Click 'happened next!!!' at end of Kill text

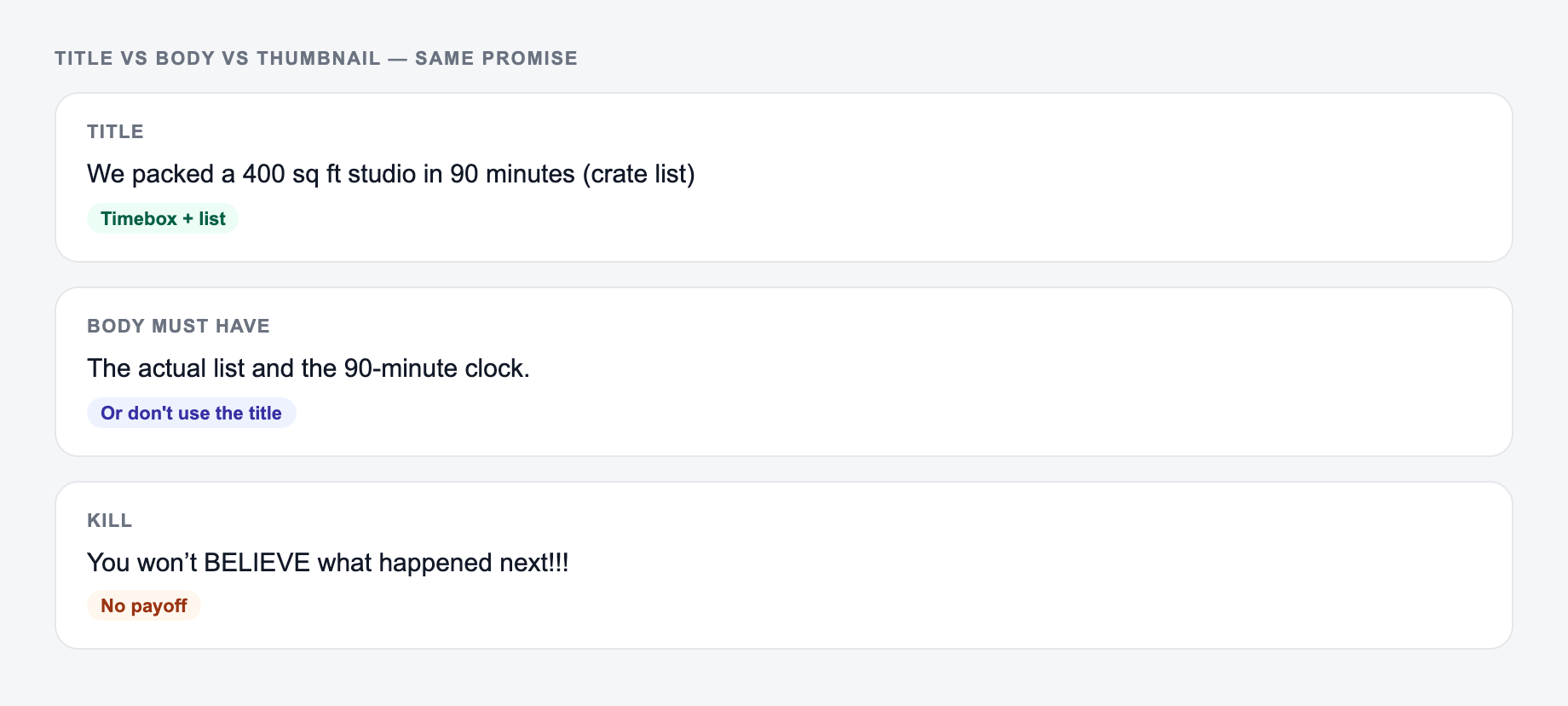pos(473,563)
